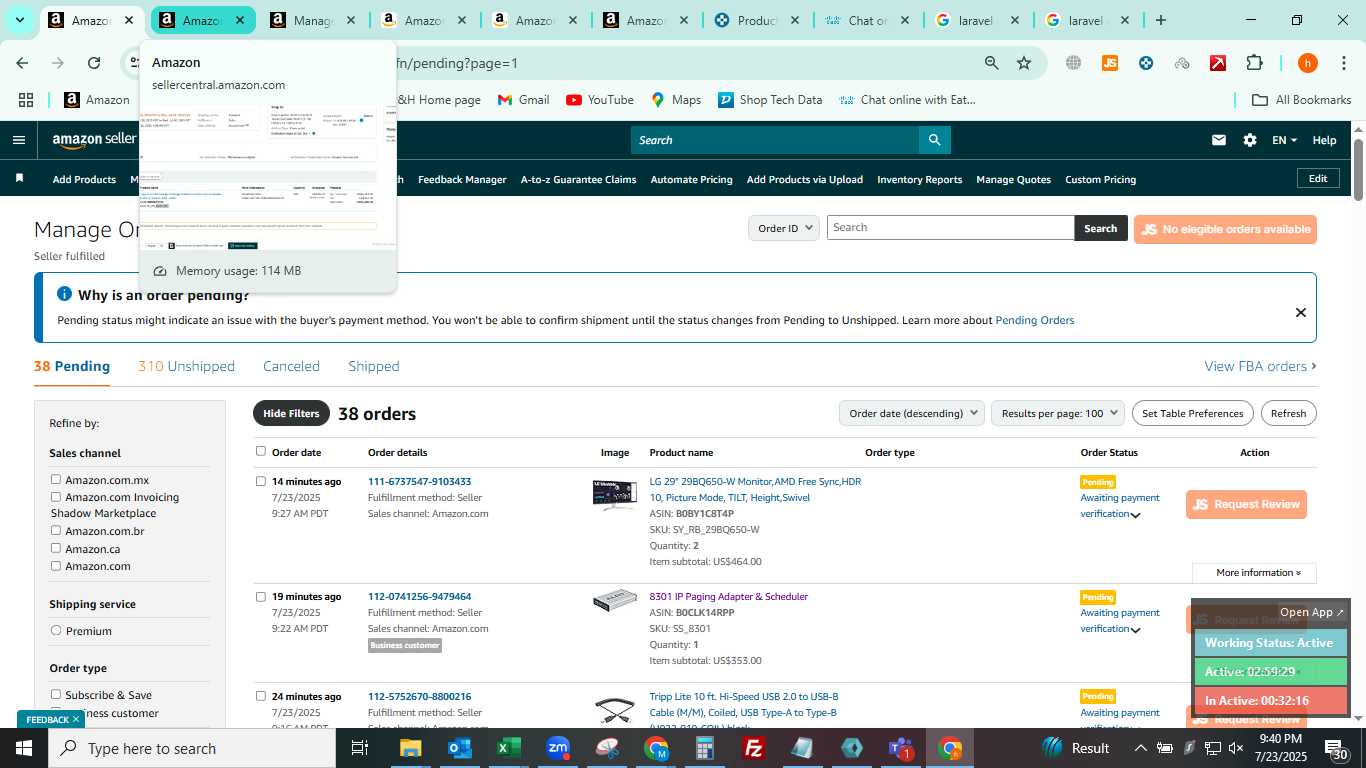Select order 112-0741256-9479464 checkbox
The image size is (1366, 768).
261,597
